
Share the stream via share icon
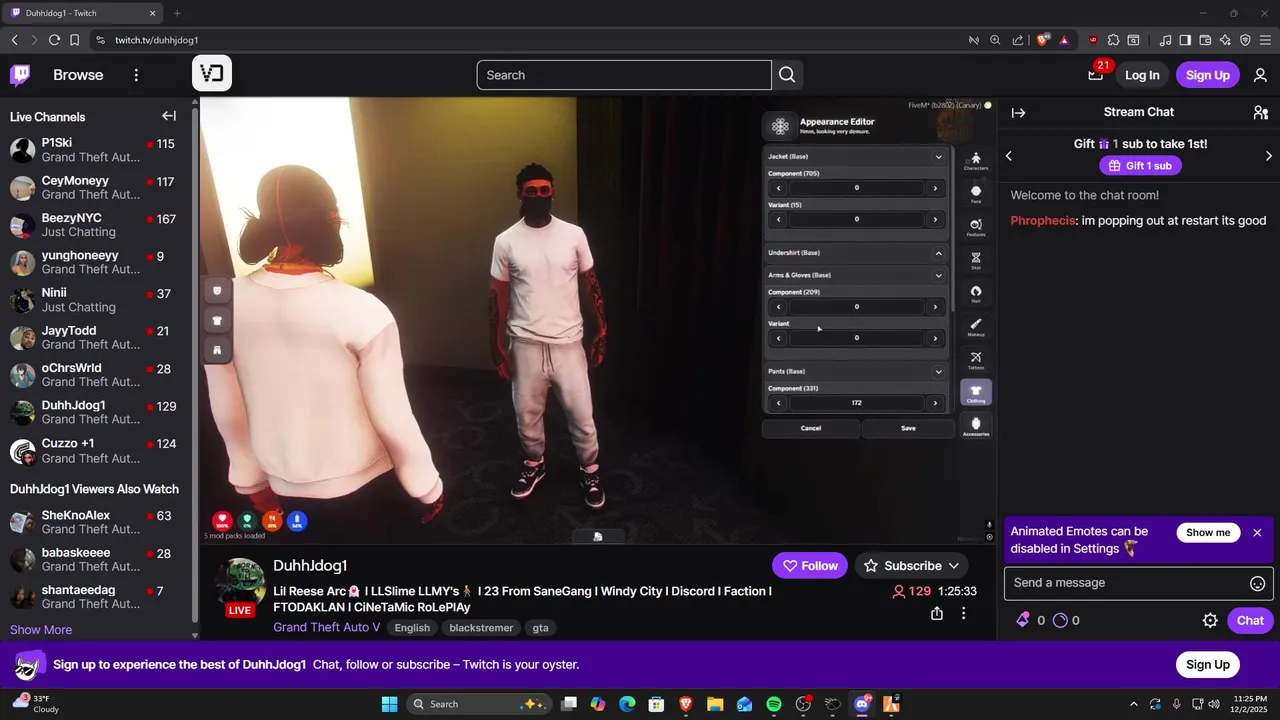coord(937,613)
